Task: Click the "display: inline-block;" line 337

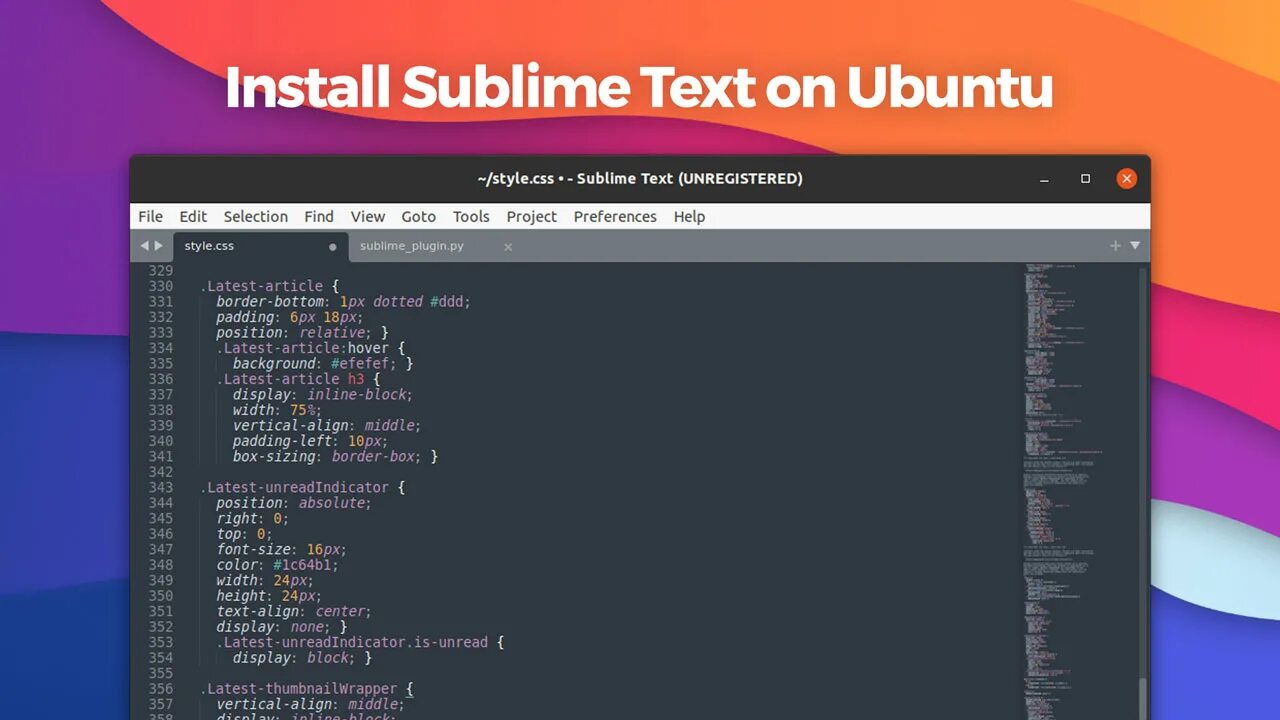Action: click(x=322, y=394)
